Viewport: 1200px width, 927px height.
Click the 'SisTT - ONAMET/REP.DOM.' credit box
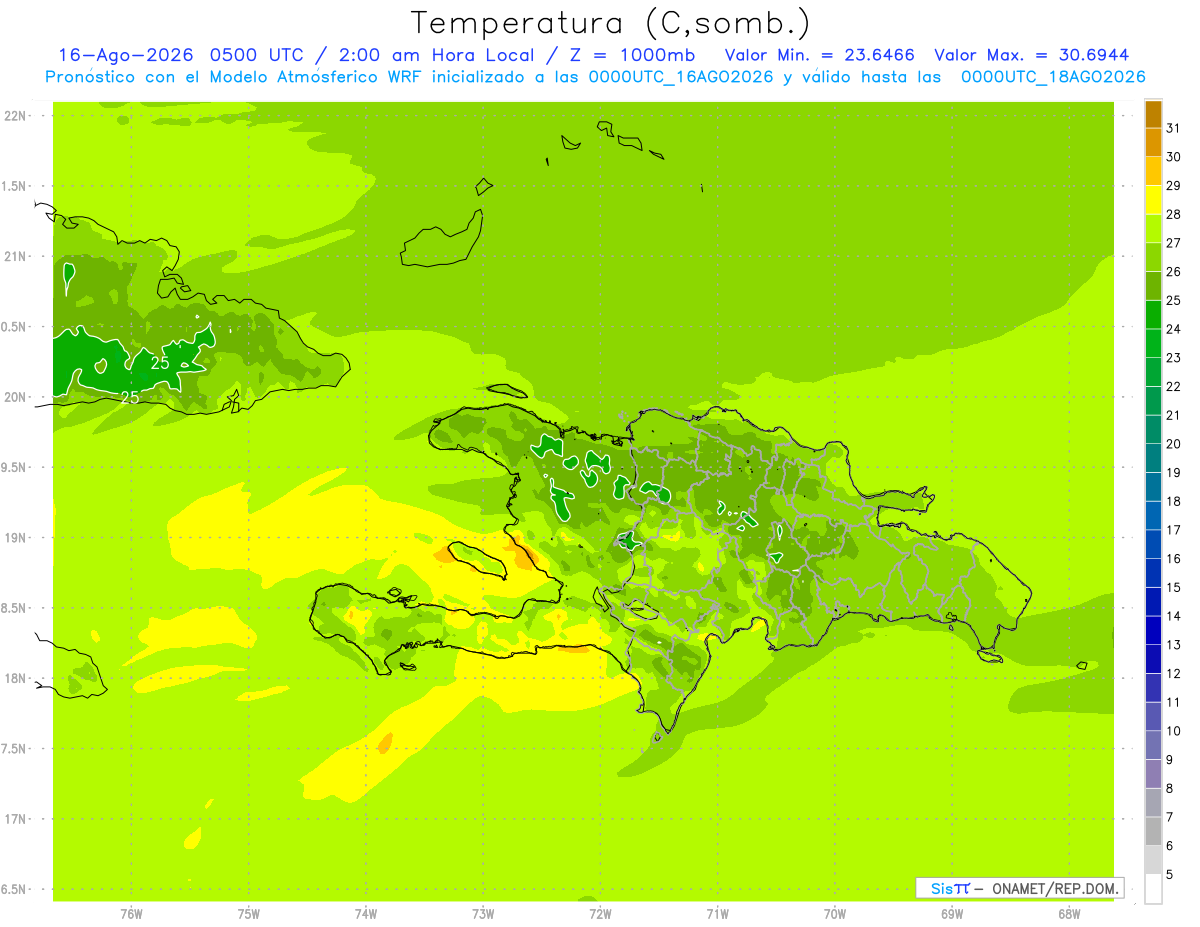point(1019,888)
